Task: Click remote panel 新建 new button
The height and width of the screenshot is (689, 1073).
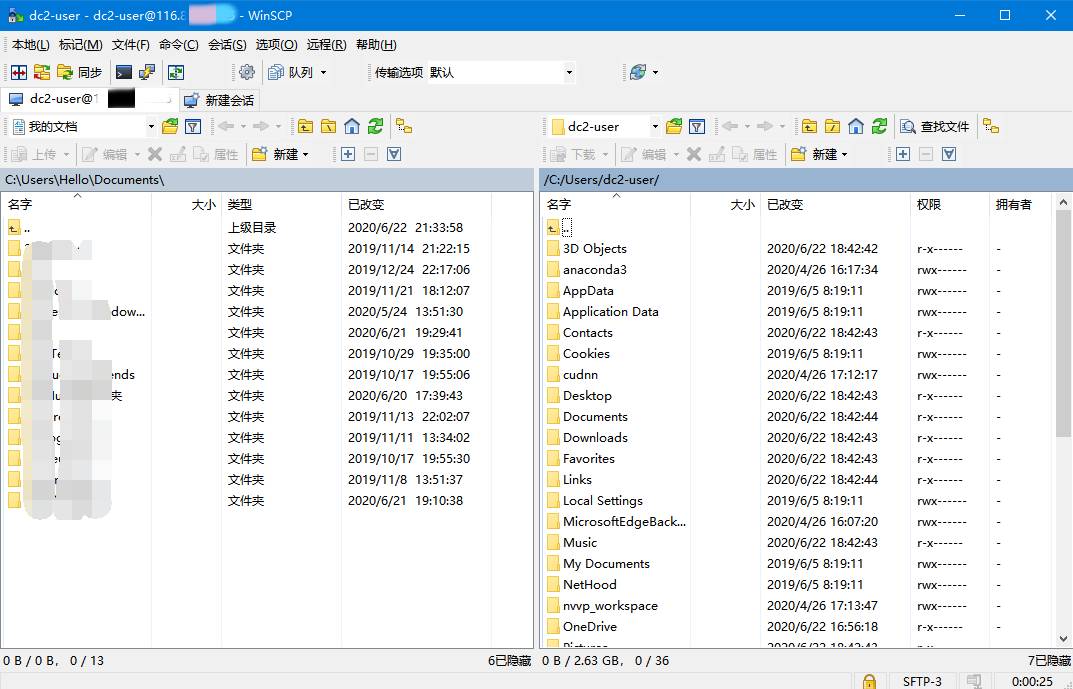Action: 814,155
